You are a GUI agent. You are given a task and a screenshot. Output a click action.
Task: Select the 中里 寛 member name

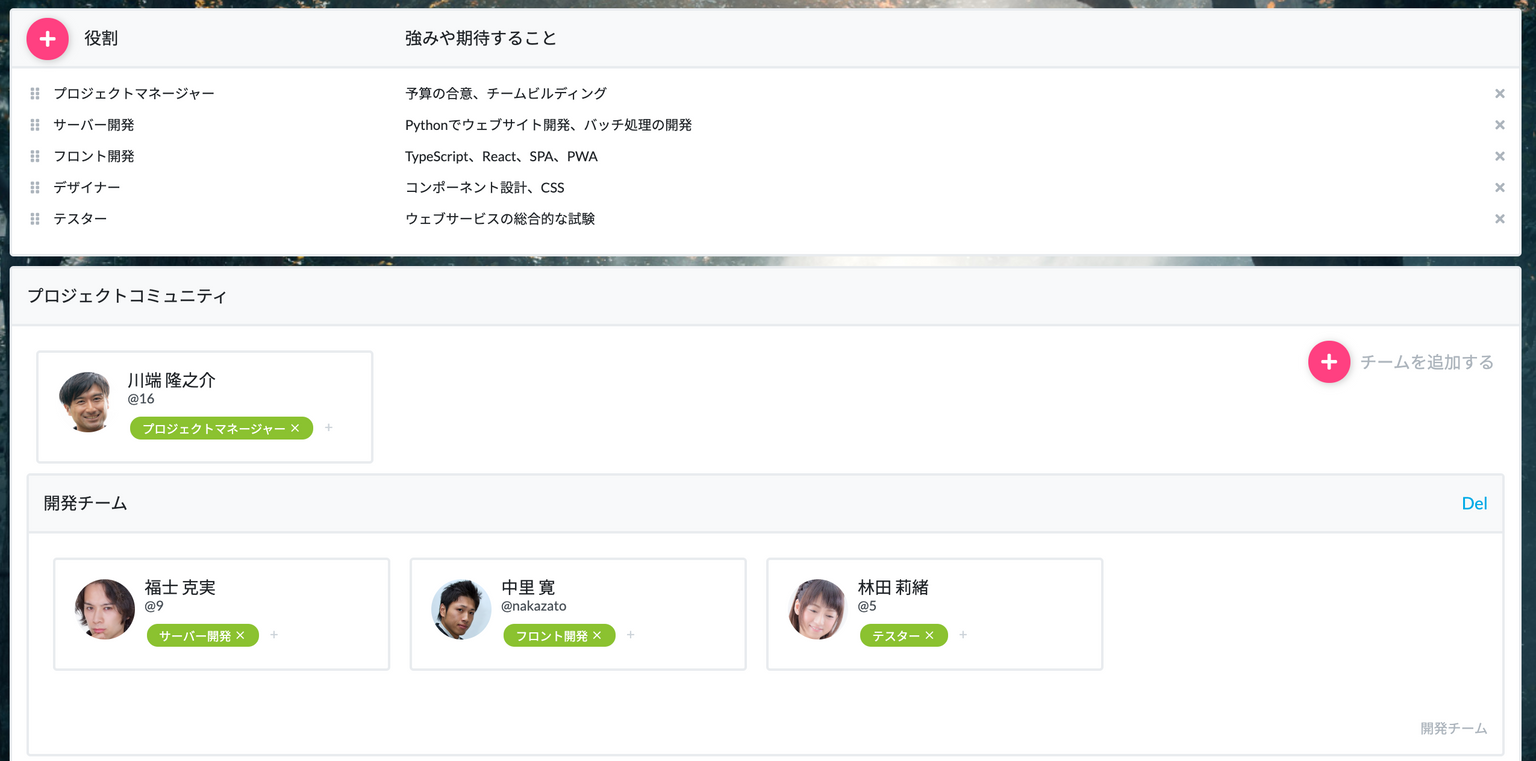click(528, 587)
